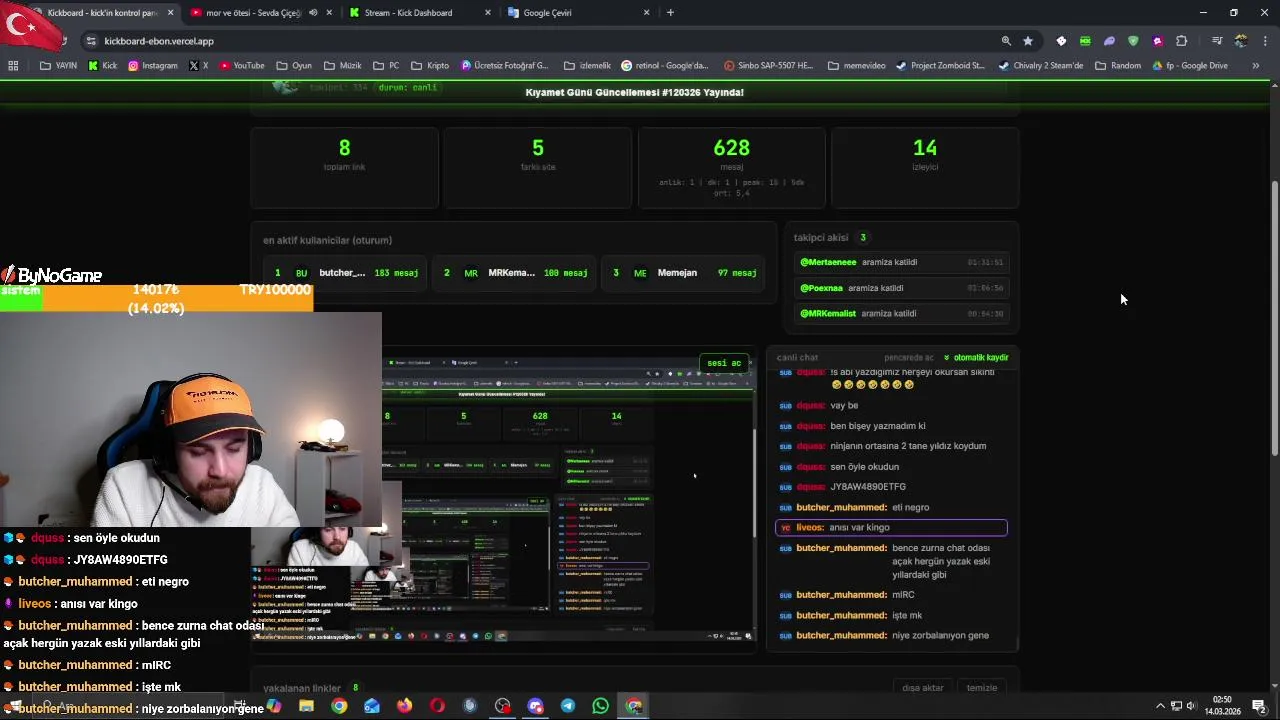This screenshot has width=1280, height=720.
Task: Open the Project Zomboid Steam bookmark
Action: pyautogui.click(x=940, y=66)
